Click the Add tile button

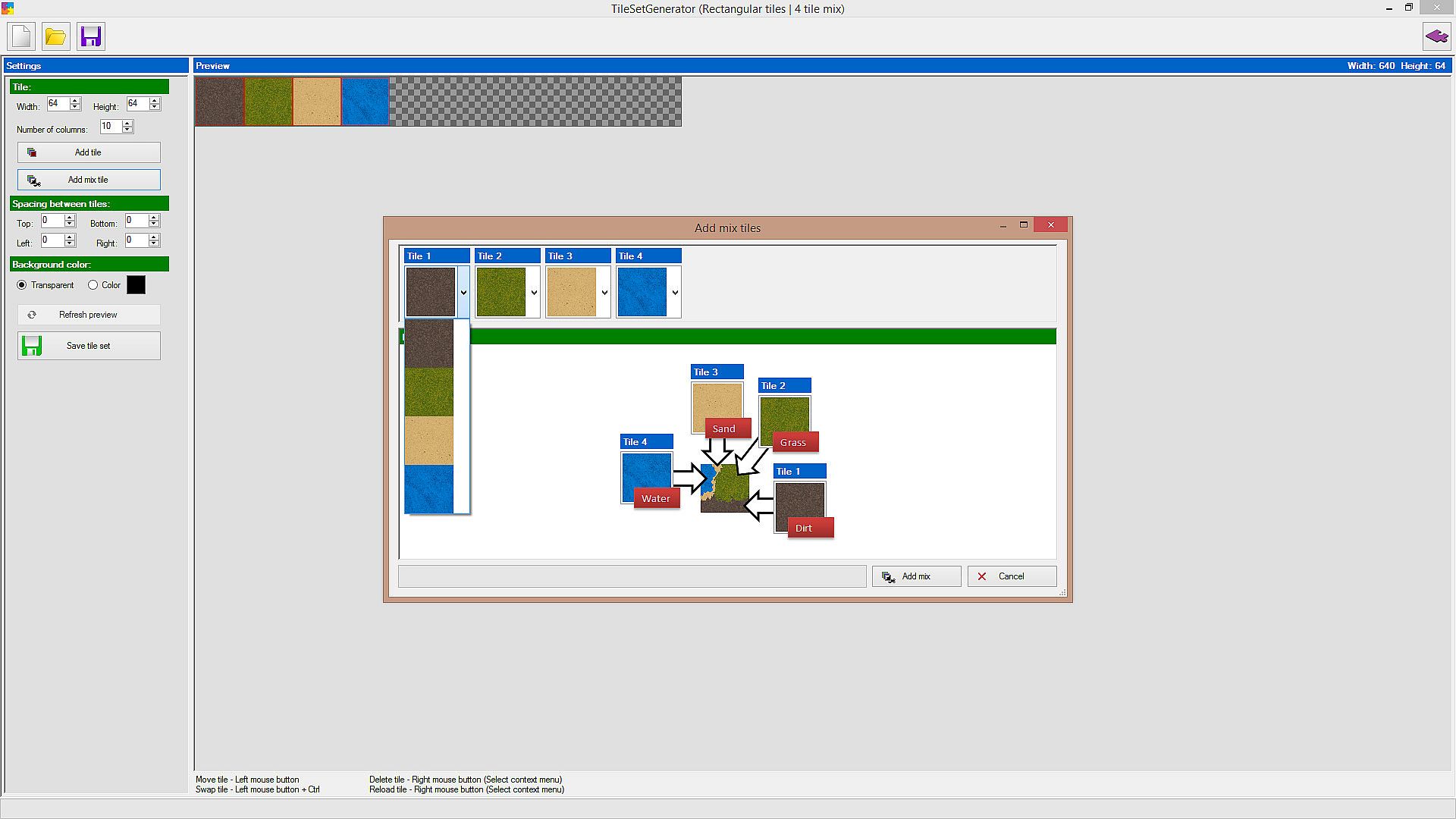point(89,152)
